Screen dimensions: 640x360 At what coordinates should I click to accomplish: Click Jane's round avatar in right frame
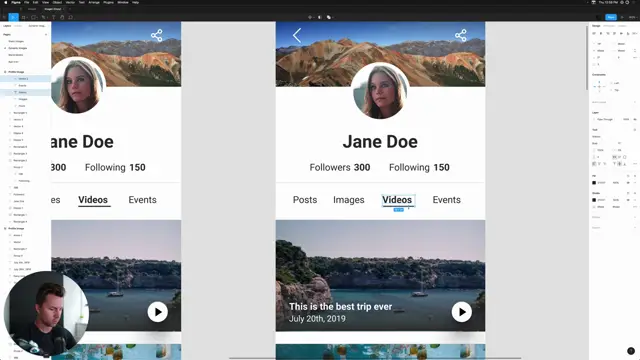pyautogui.click(x=380, y=91)
